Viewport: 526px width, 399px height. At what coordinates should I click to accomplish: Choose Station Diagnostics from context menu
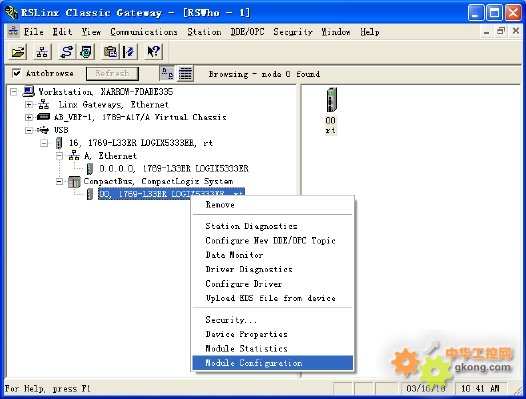(x=272, y=226)
